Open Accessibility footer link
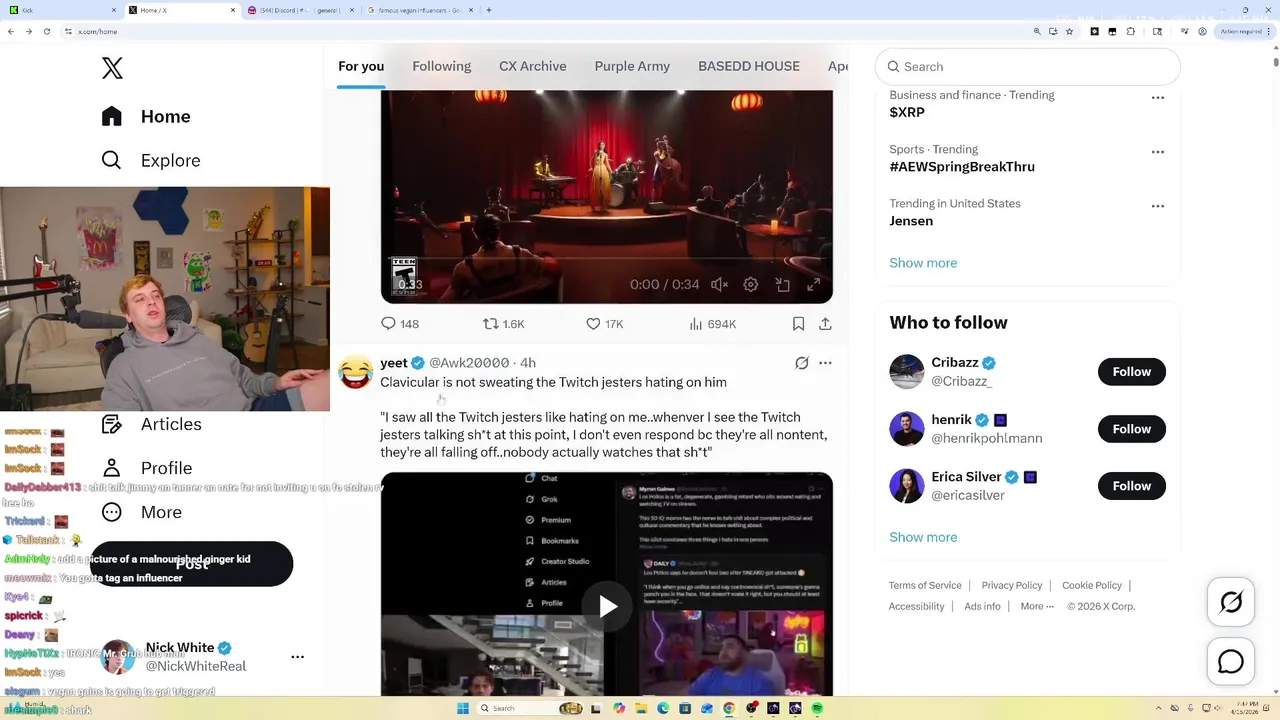 (x=916, y=607)
